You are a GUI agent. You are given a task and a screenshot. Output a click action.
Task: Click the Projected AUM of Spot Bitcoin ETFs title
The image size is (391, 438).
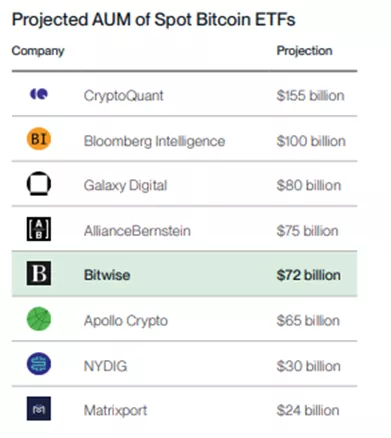[154, 19]
